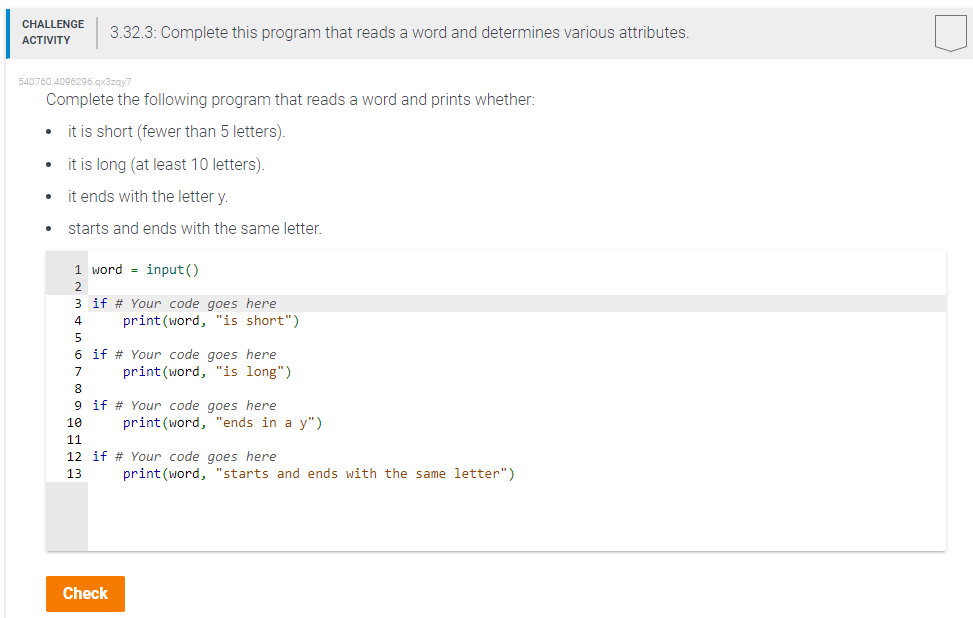
Task: Click line number 1 in the gutter
Action: tap(78, 269)
